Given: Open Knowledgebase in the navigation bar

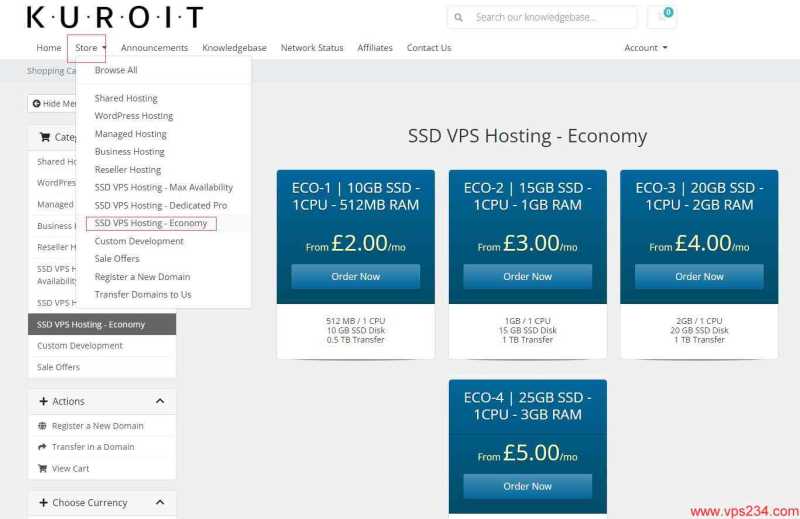Looking at the screenshot, I should tap(234, 47).
